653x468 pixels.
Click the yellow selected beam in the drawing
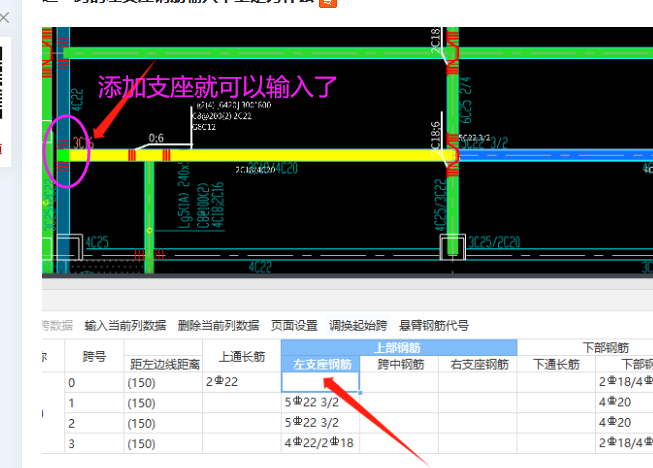tap(260, 155)
